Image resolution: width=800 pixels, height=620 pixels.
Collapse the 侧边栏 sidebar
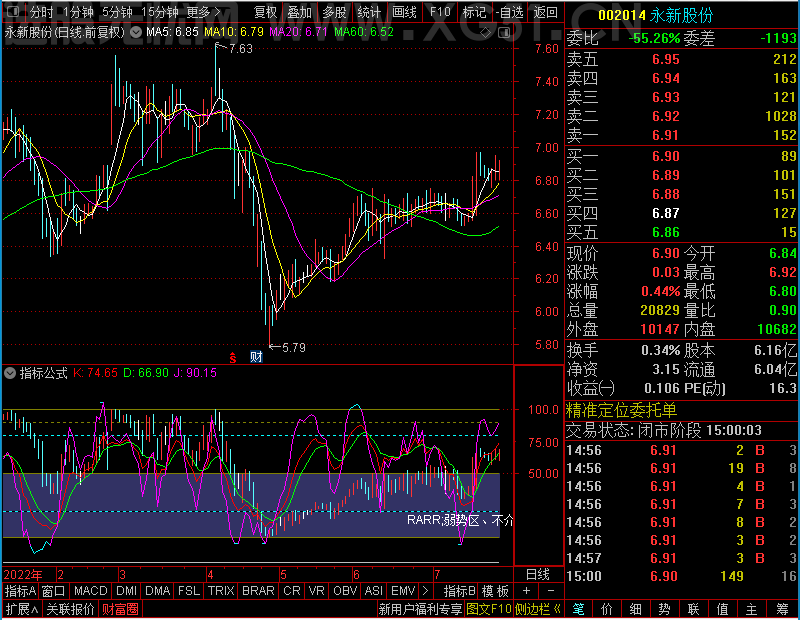[x=538, y=609]
